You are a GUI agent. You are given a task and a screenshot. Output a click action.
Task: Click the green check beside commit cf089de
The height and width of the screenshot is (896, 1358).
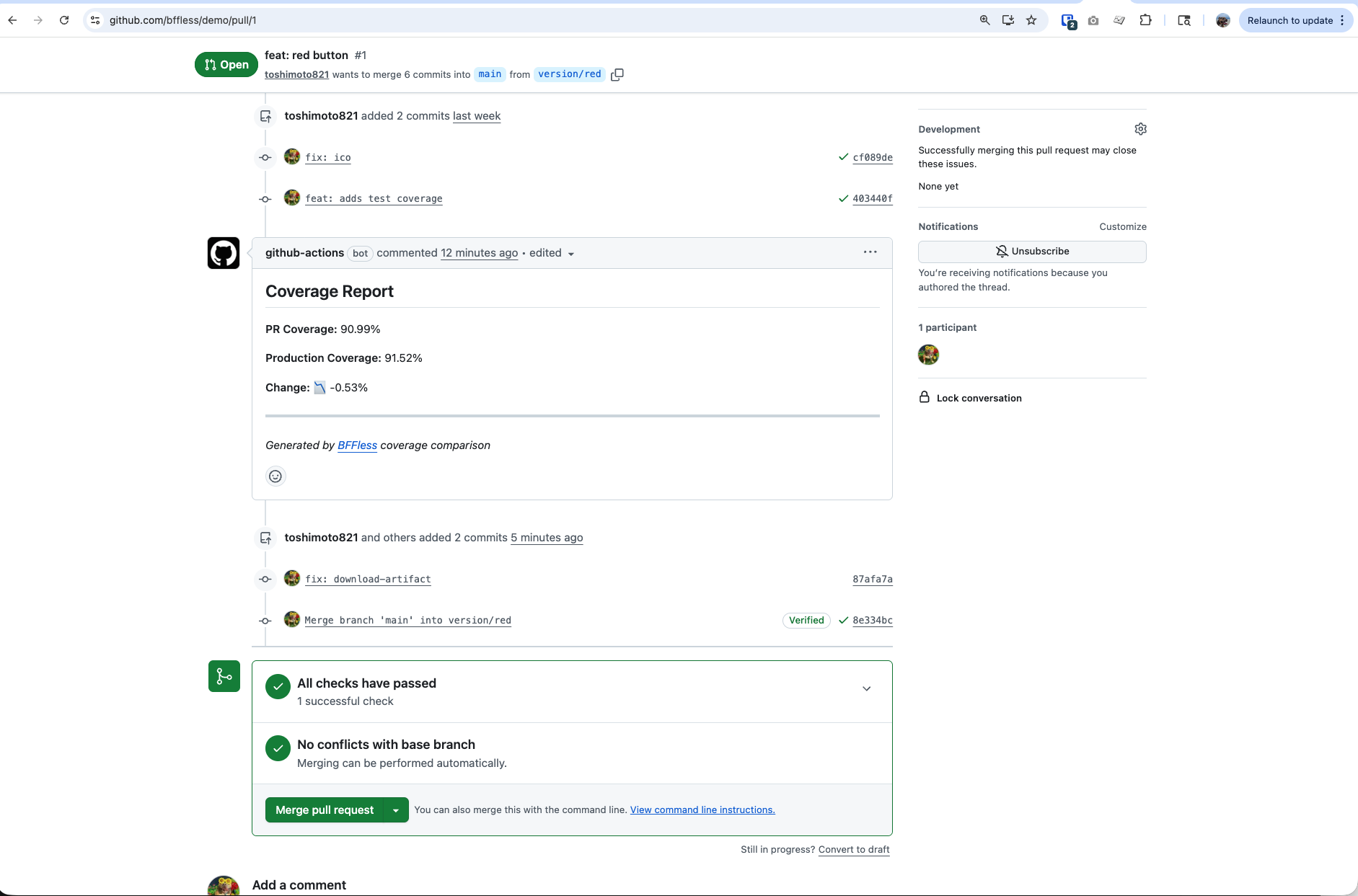(x=843, y=157)
